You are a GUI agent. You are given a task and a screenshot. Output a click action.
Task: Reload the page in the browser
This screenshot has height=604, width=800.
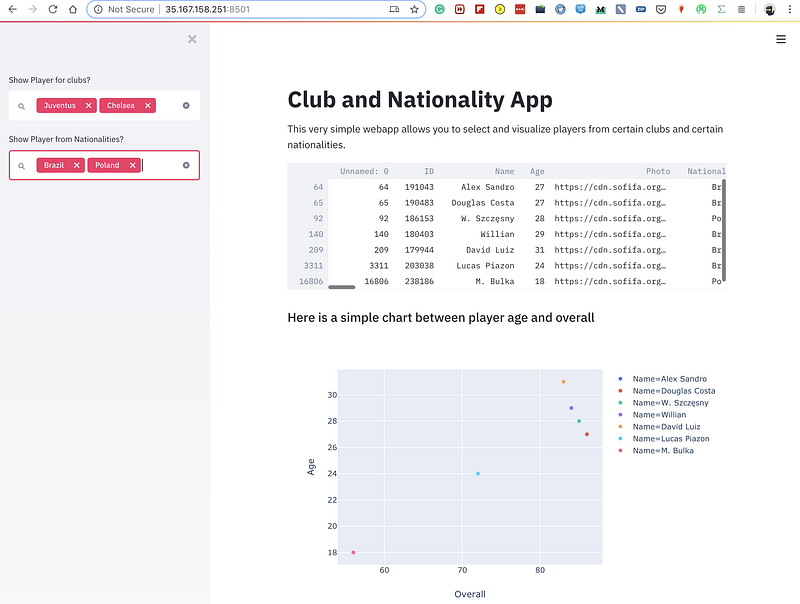[53, 9]
